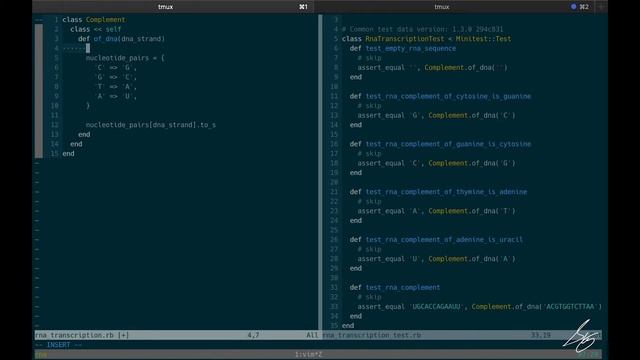
Task: Click the 'rna_transcription.rb [+]' status line
Action: (x=82, y=335)
